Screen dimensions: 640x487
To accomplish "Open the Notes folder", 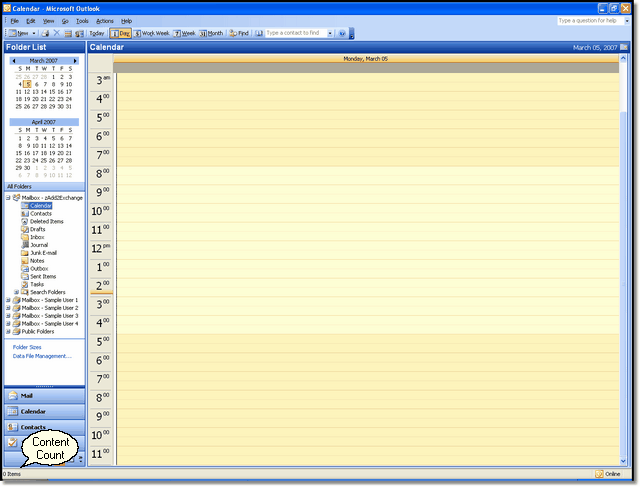I will pyautogui.click(x=37, y=260).
